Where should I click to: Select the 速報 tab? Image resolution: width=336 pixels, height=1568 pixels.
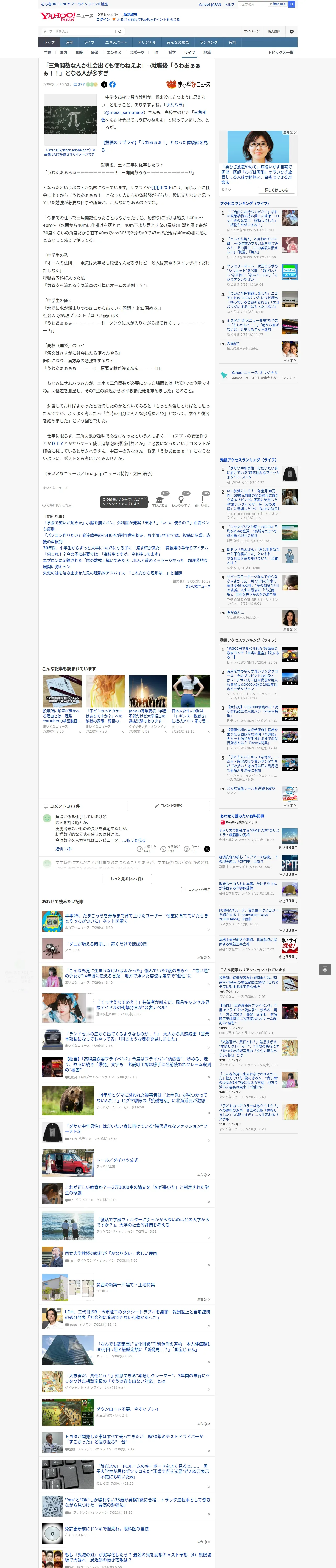click(x=69, y=43)
